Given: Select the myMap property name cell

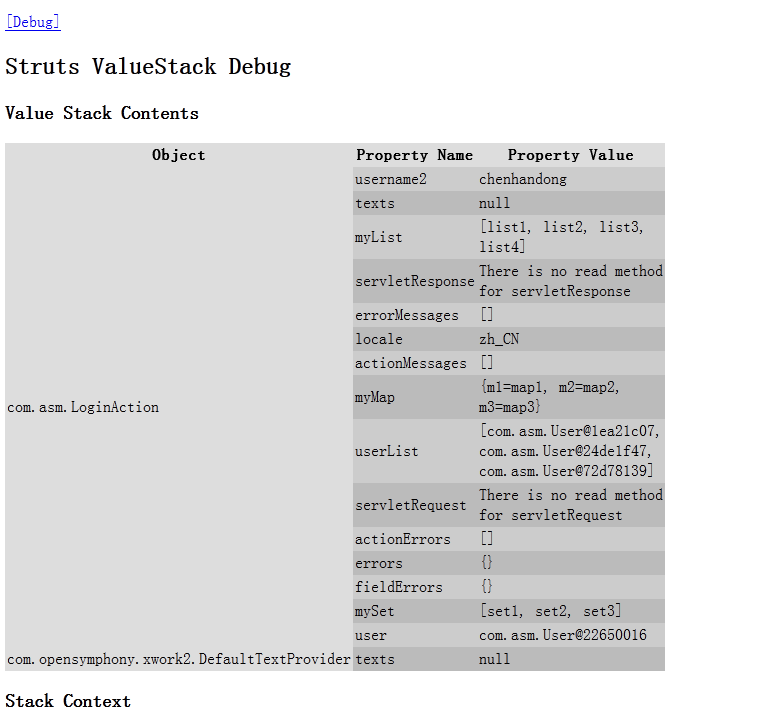Looking at the screenshot, I should (375, 397).
